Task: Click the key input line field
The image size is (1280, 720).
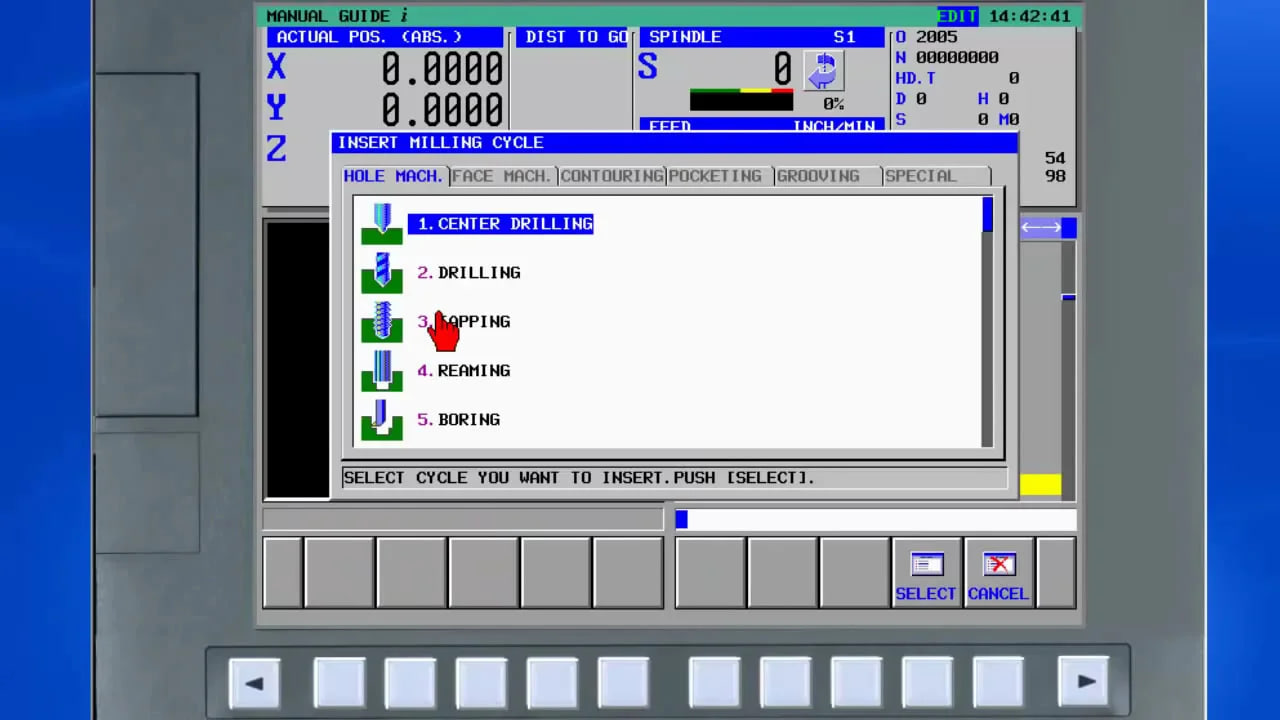Action: point(876,519)
